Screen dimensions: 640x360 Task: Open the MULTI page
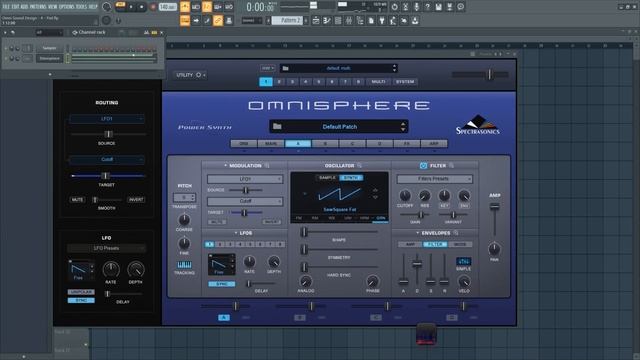[x=378, y=82]
